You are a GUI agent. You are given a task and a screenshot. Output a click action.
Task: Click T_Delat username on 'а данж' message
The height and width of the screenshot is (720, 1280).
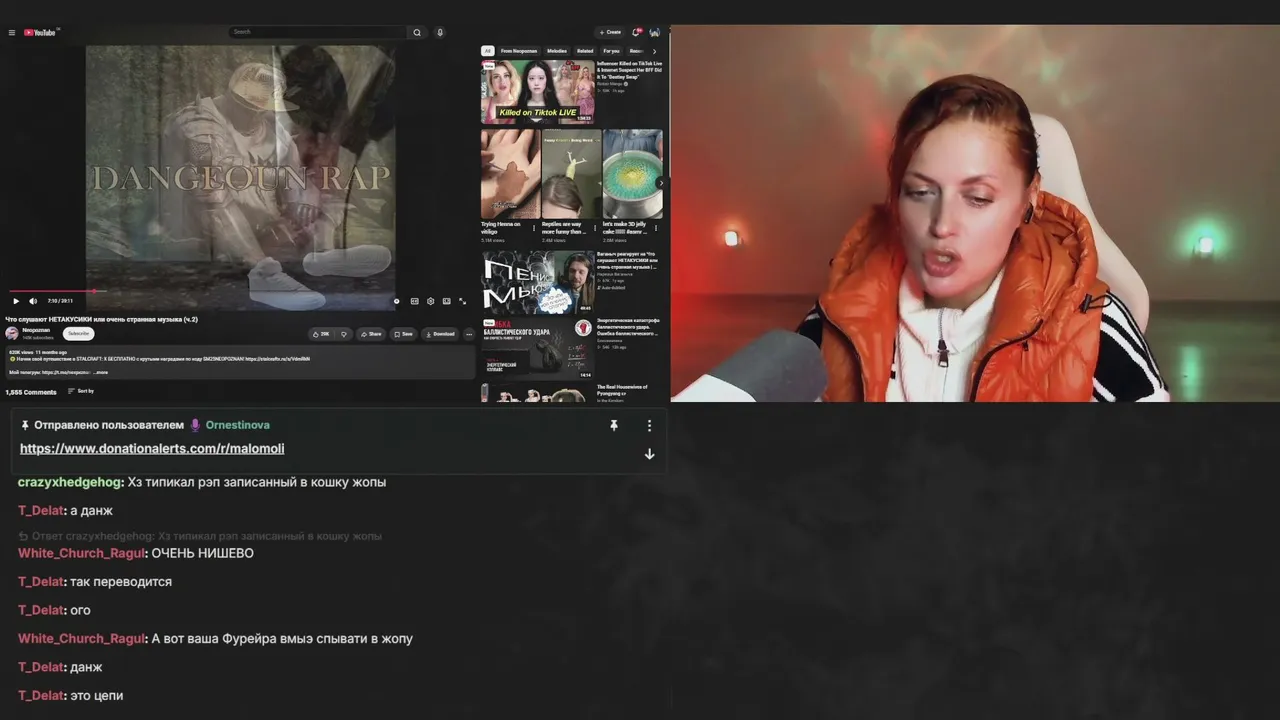point(41,510)
